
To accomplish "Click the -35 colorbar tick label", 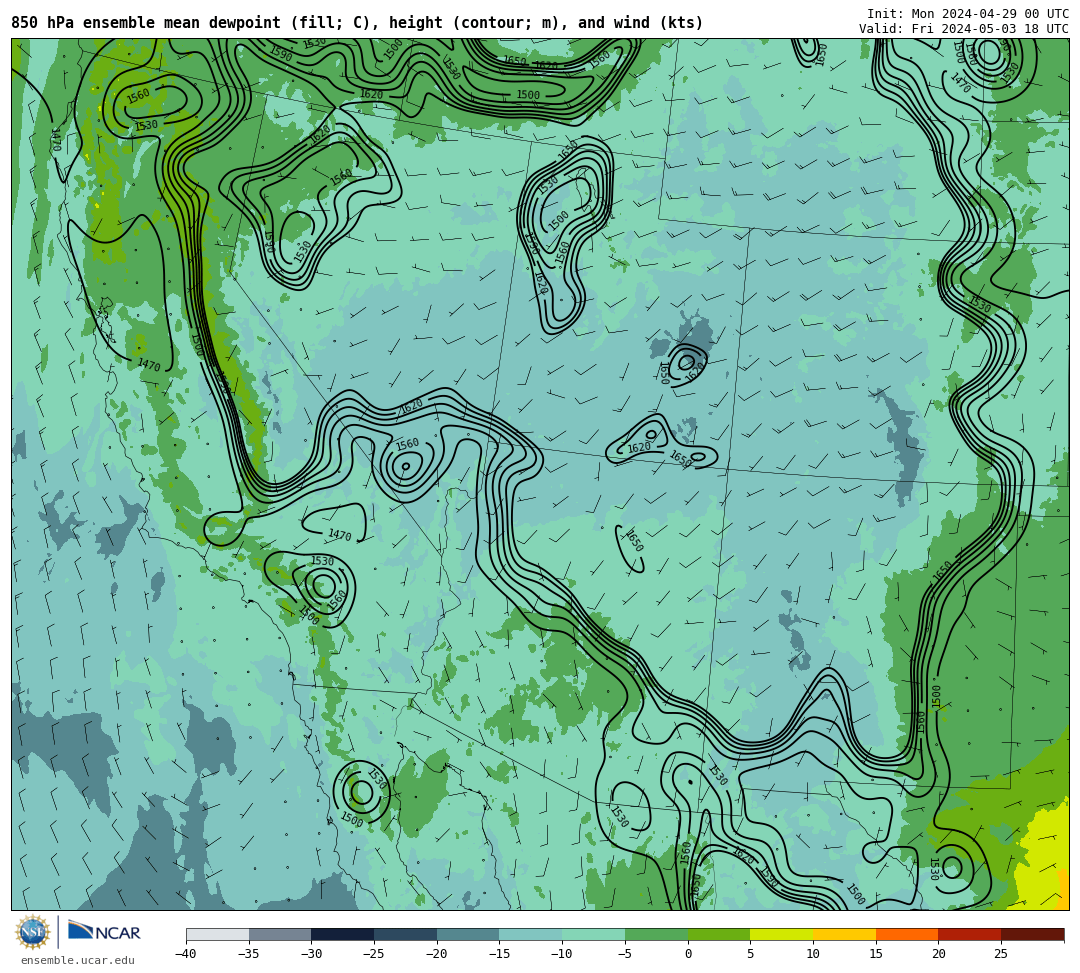I will [x=248, y=954].
